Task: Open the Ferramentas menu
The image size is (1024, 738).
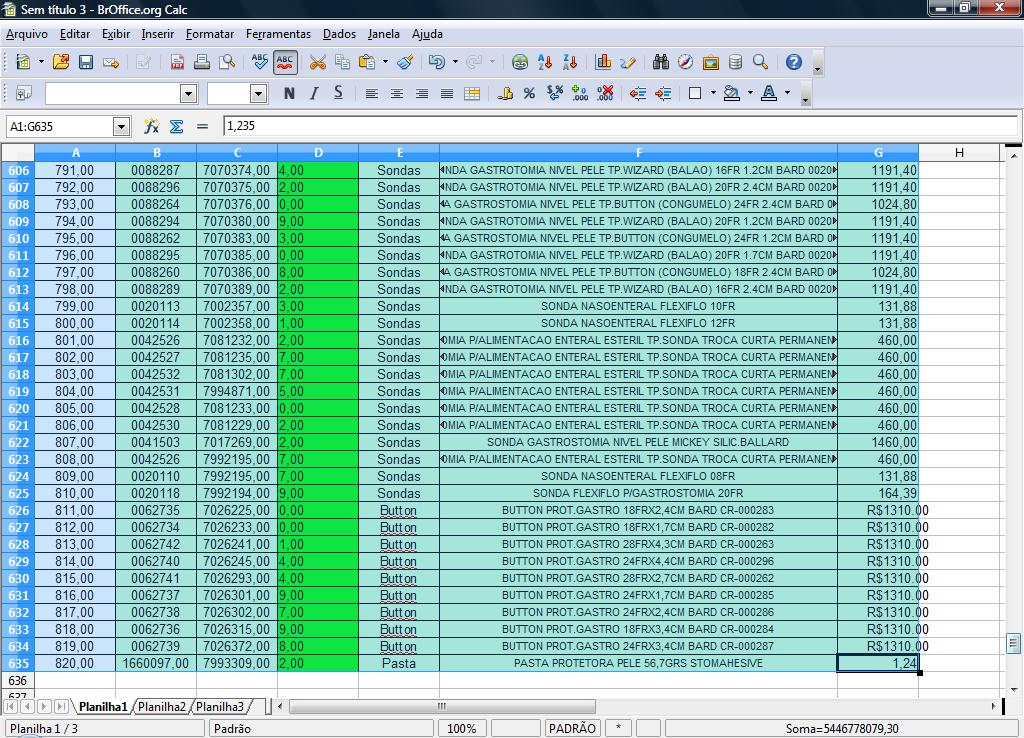Action: 278,34
